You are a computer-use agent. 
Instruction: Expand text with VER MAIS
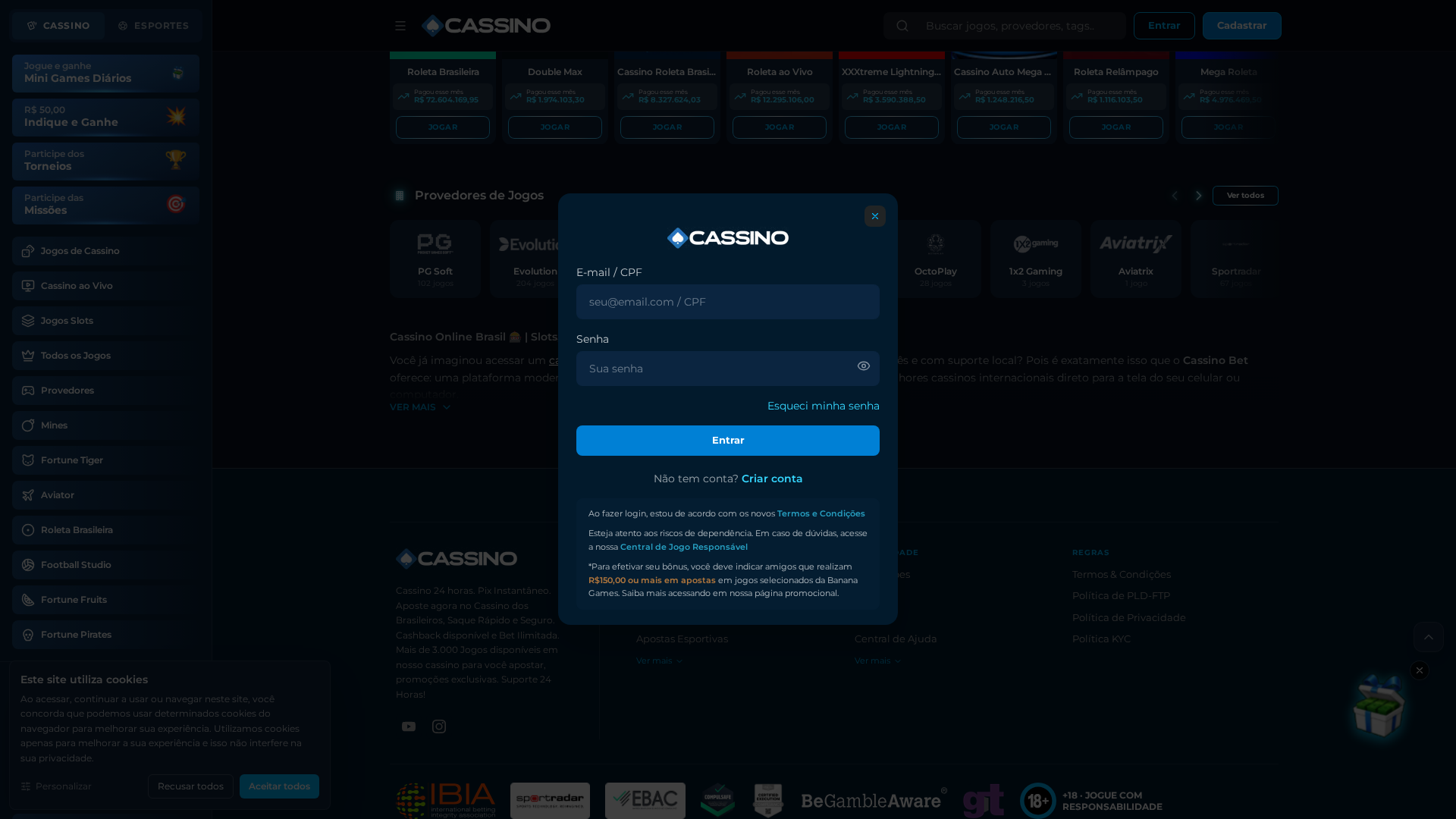point(420,407)
